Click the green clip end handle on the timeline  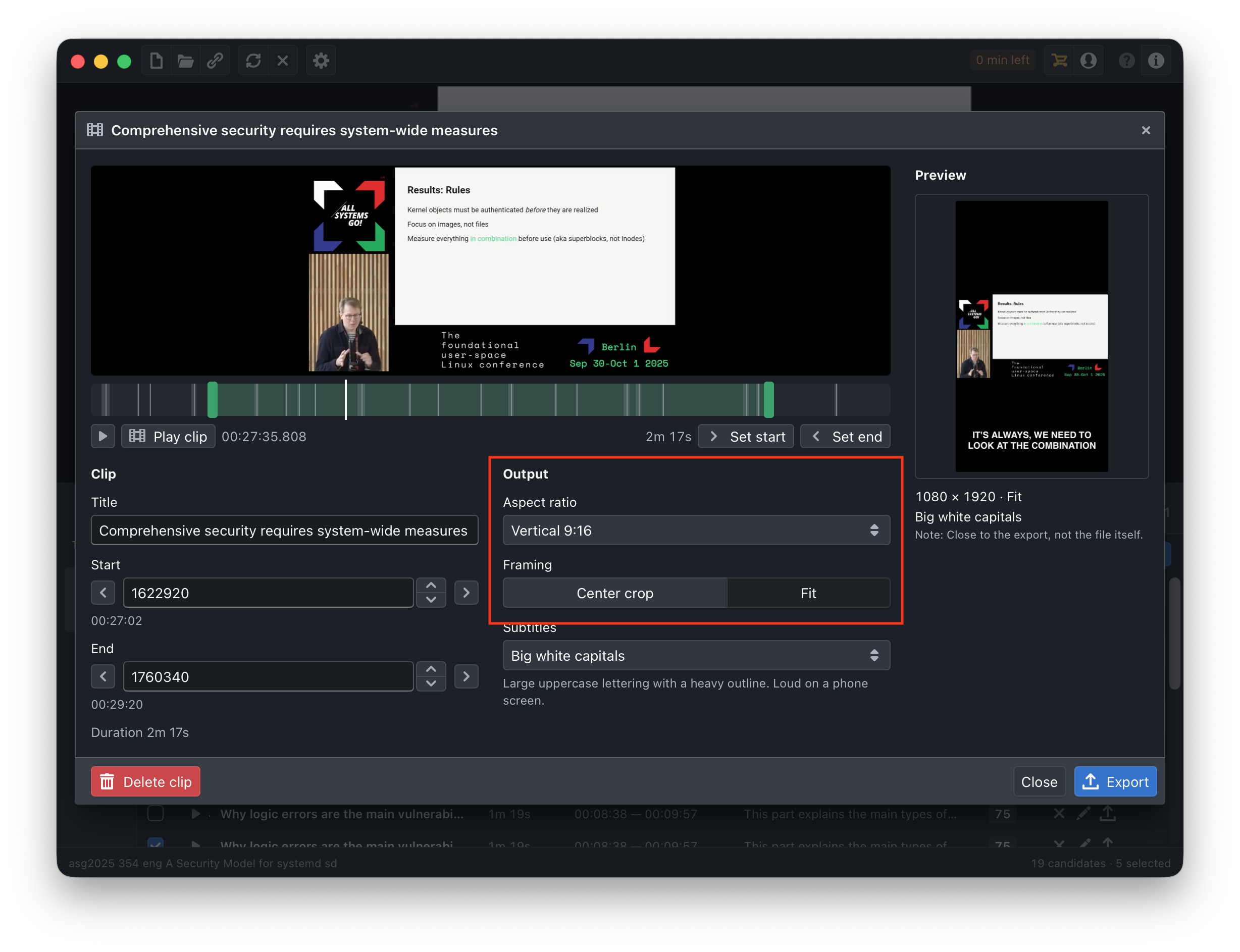[x=768, y=400]
